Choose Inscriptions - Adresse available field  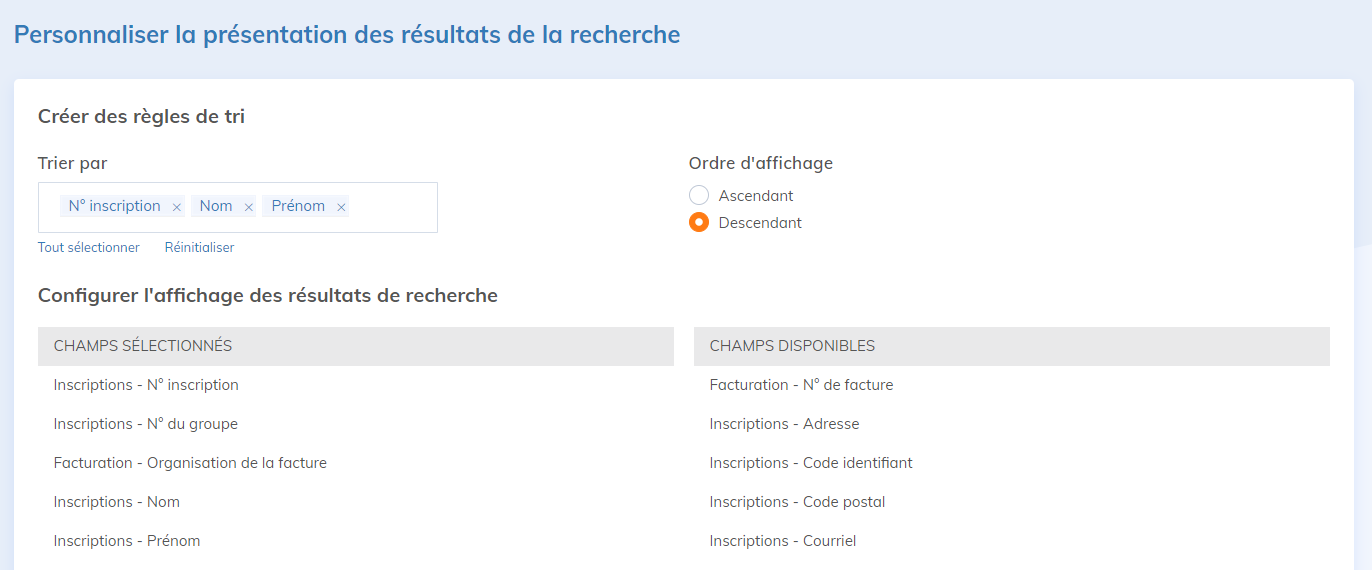point(784,424)
